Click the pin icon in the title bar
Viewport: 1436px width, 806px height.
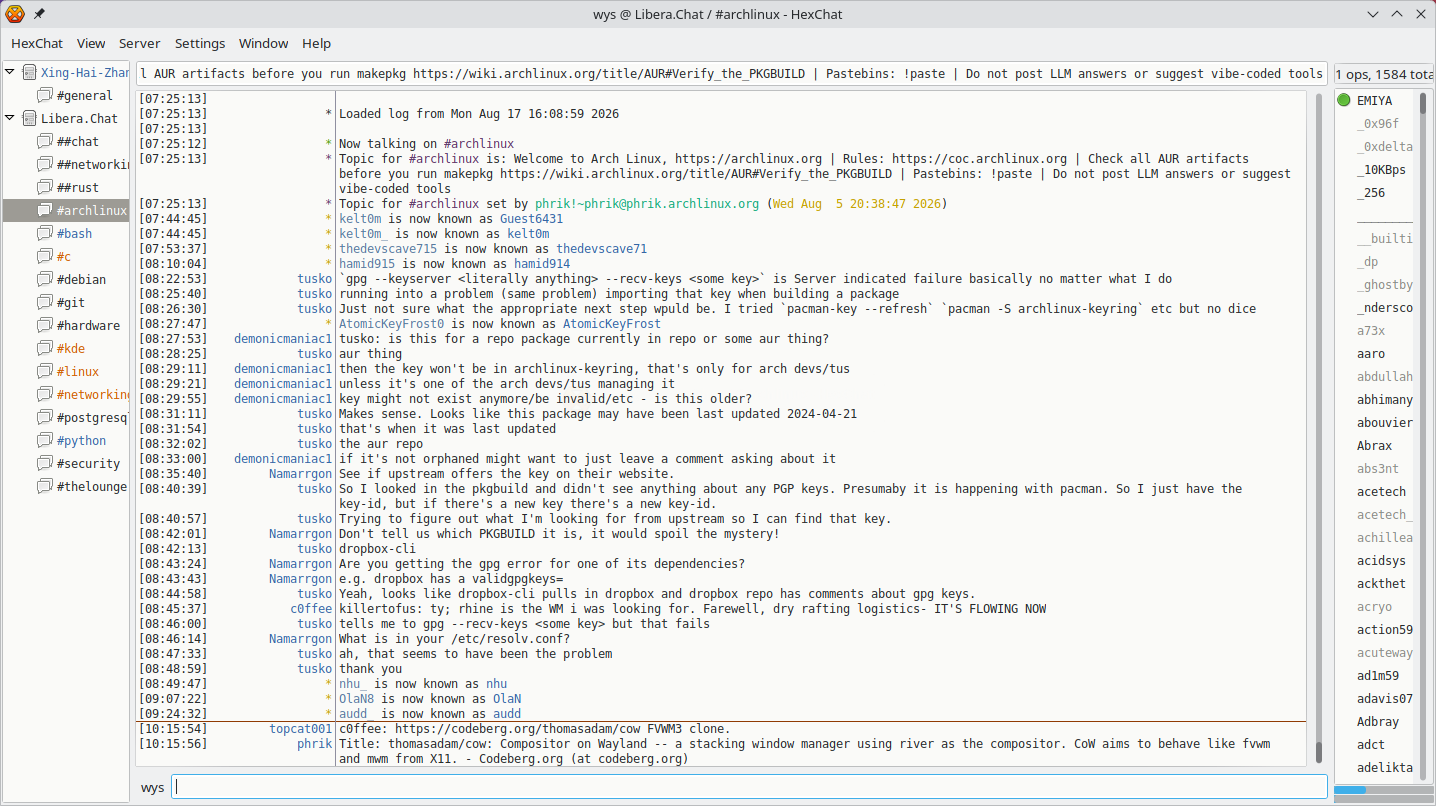(x=39, y=14)
